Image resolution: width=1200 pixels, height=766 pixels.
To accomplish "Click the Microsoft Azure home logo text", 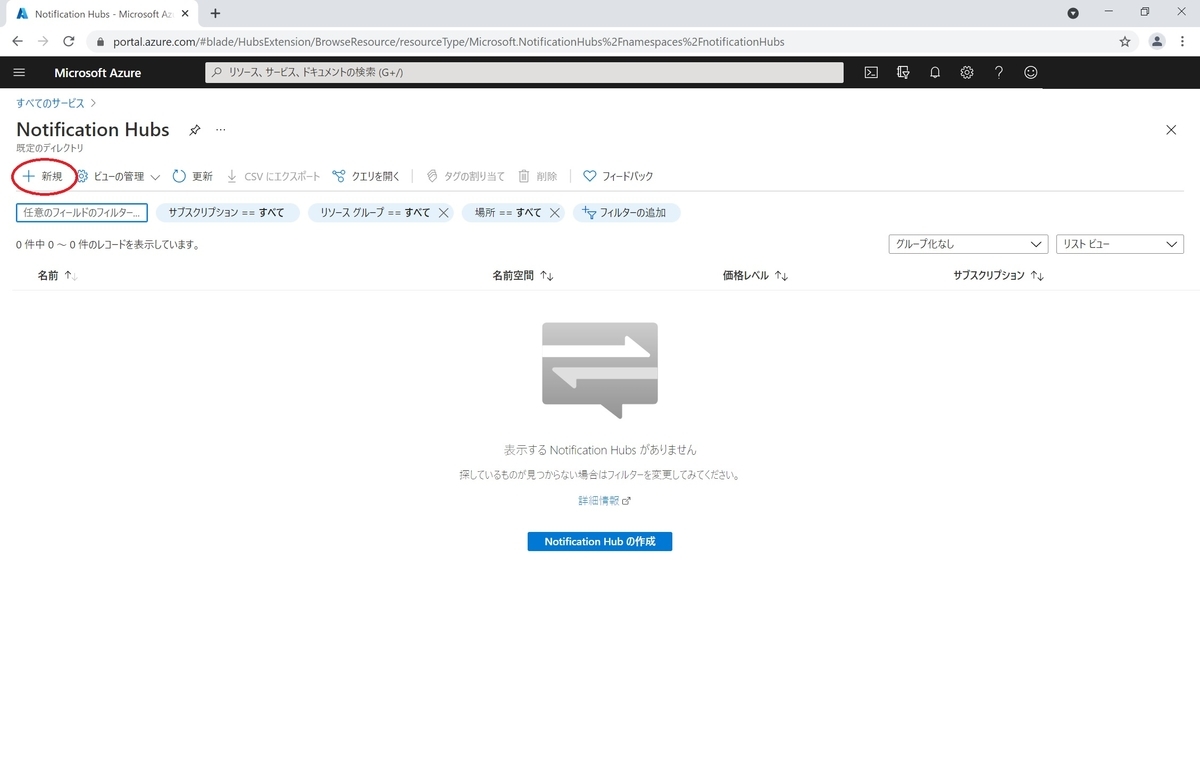I will (x=98, y=73).
